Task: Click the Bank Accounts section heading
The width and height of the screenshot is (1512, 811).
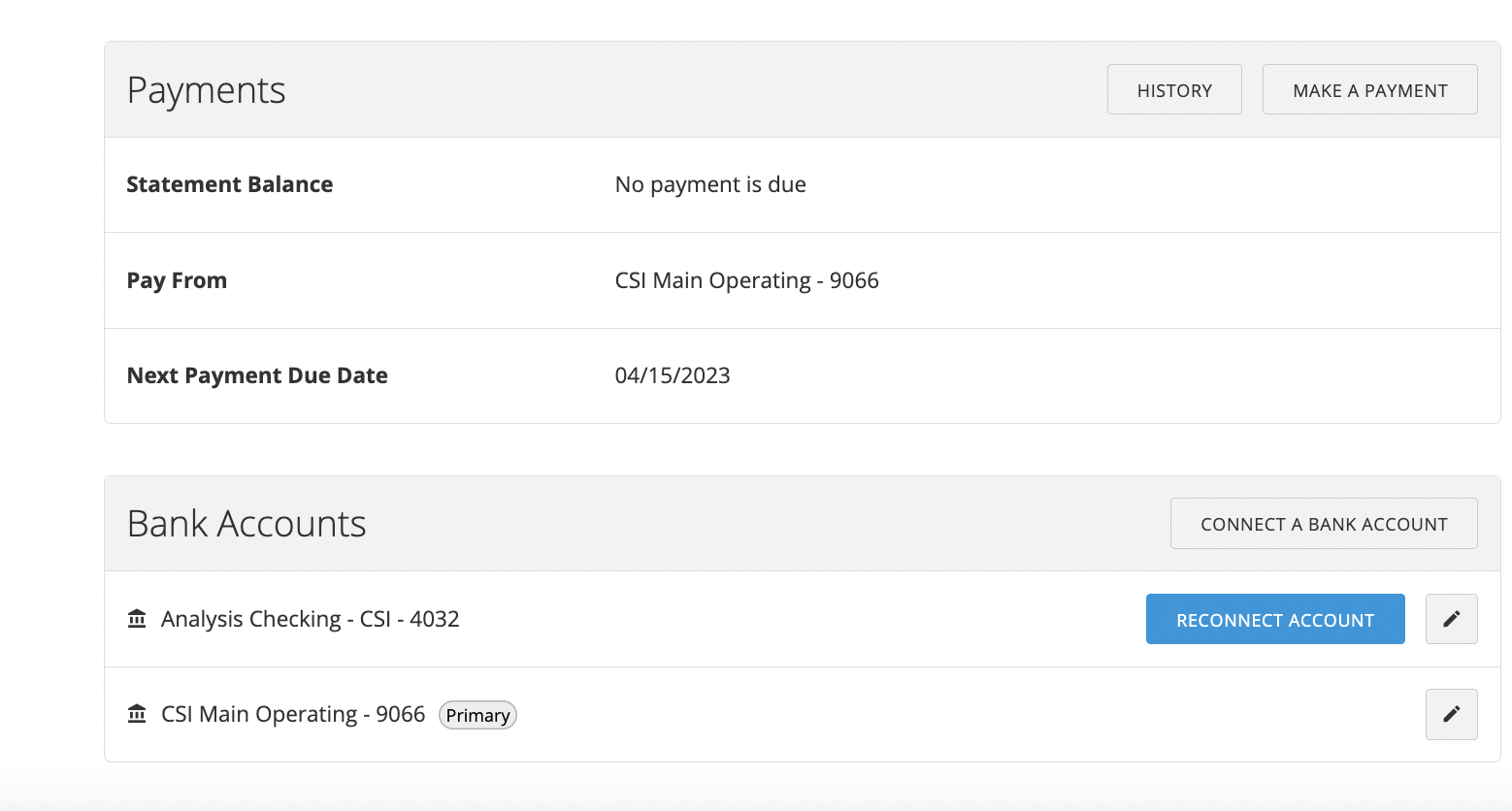Action: pos(246,523)
